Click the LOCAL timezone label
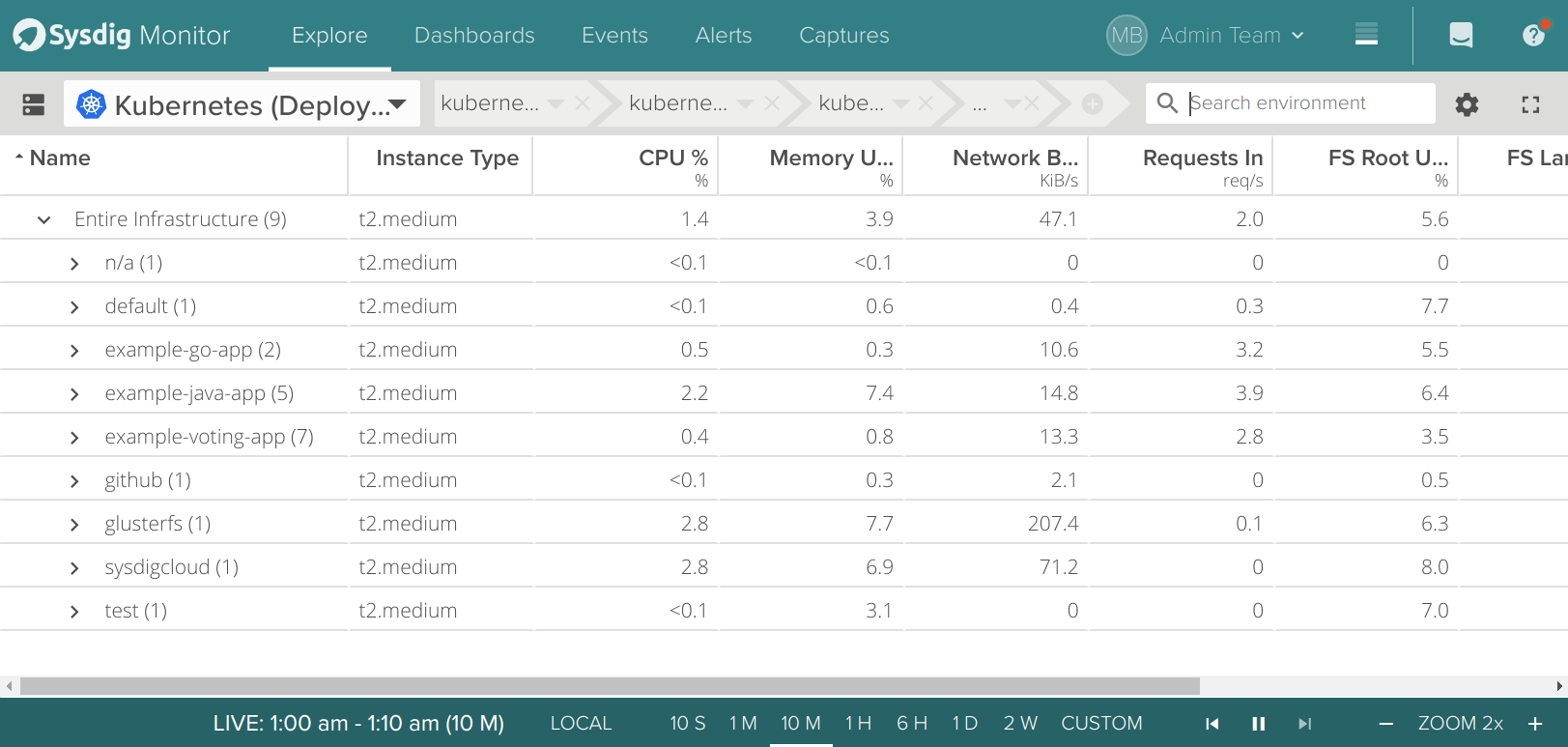Screen dimensions: 1568x747 [x=581, y=724]
